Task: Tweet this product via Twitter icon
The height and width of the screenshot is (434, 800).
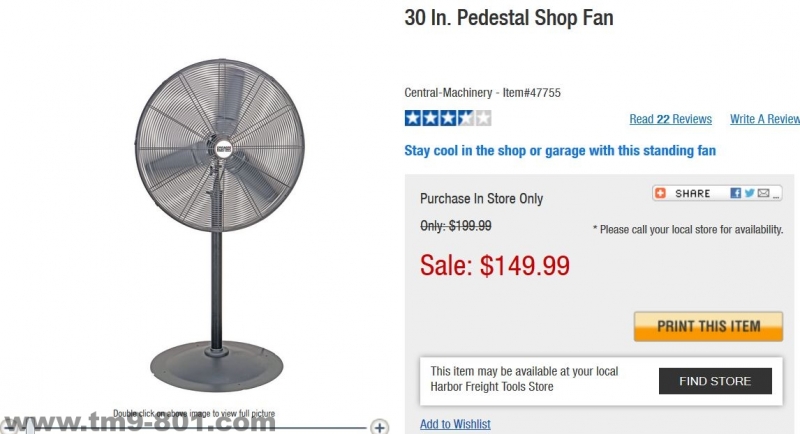Action: [749, 193]
